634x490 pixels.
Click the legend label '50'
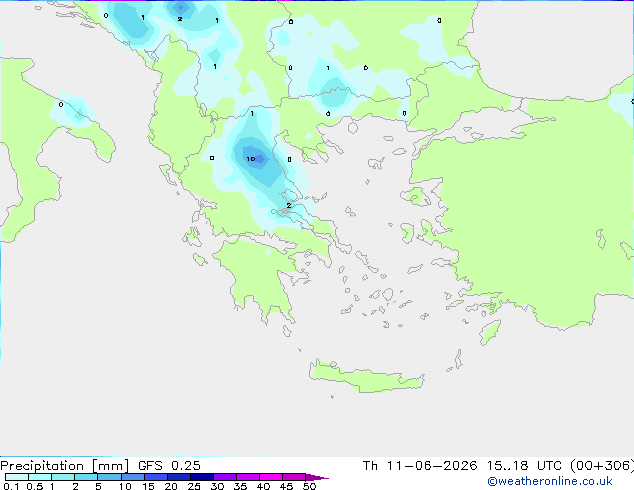(x=309, y=486)
